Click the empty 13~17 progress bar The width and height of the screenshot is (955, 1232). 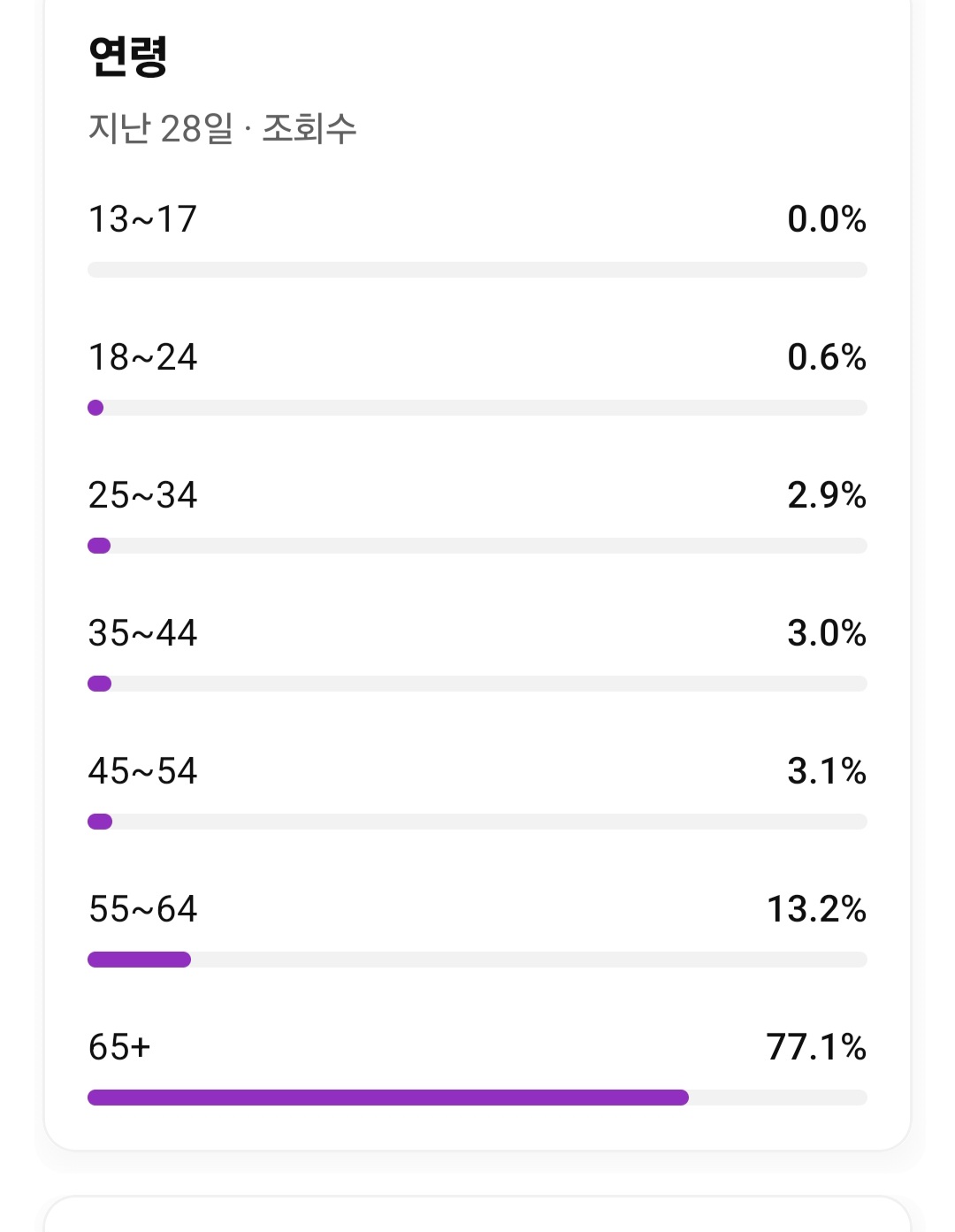[477, 270]
